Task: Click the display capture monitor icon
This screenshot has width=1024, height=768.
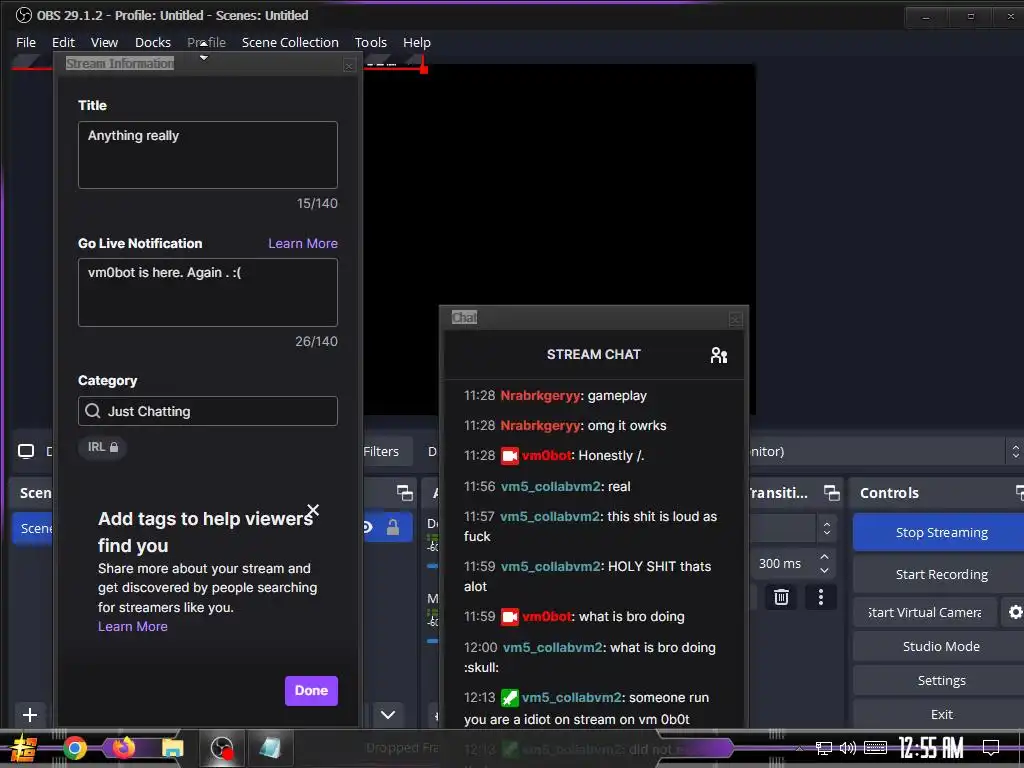Action: click(x=26, y=451)
